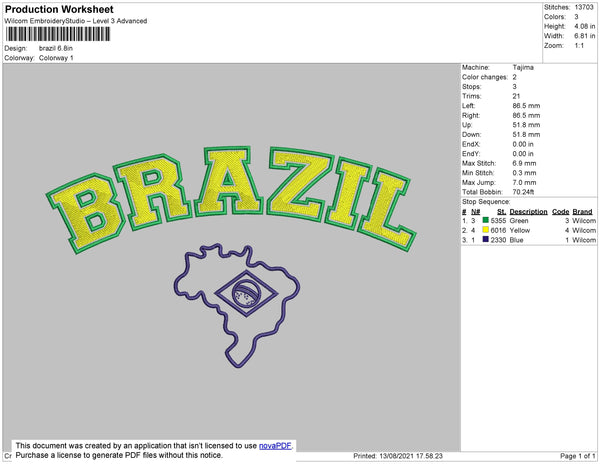Select the 'Page 1 of 1' footer text
The height and width of the screenshot is (464, 600).
(578, 456)
